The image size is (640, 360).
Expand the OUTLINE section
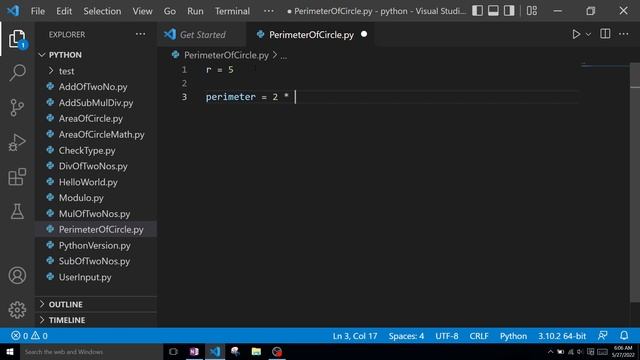pos(96,304)
